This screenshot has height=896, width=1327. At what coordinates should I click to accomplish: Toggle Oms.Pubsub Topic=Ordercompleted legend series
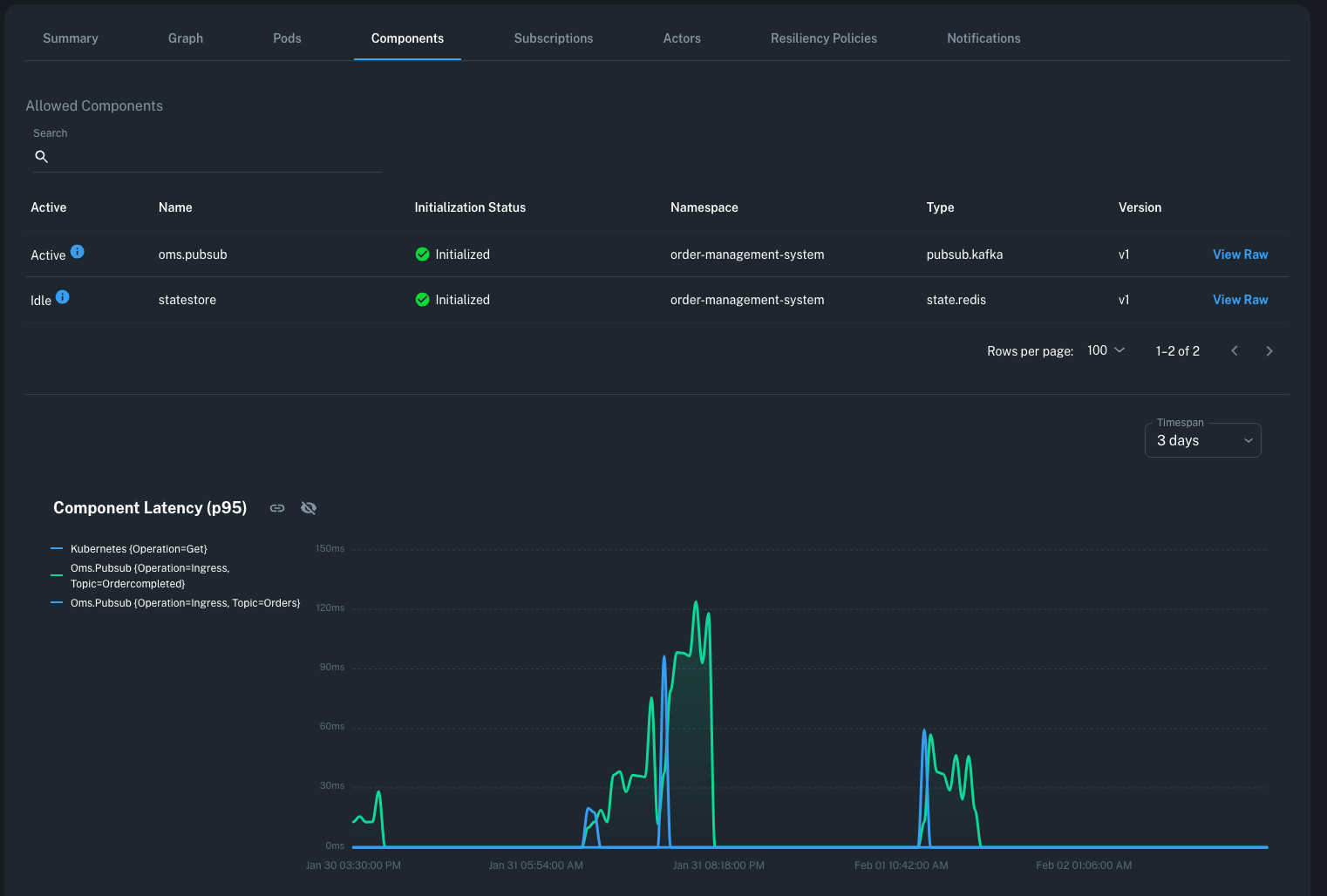142,576
